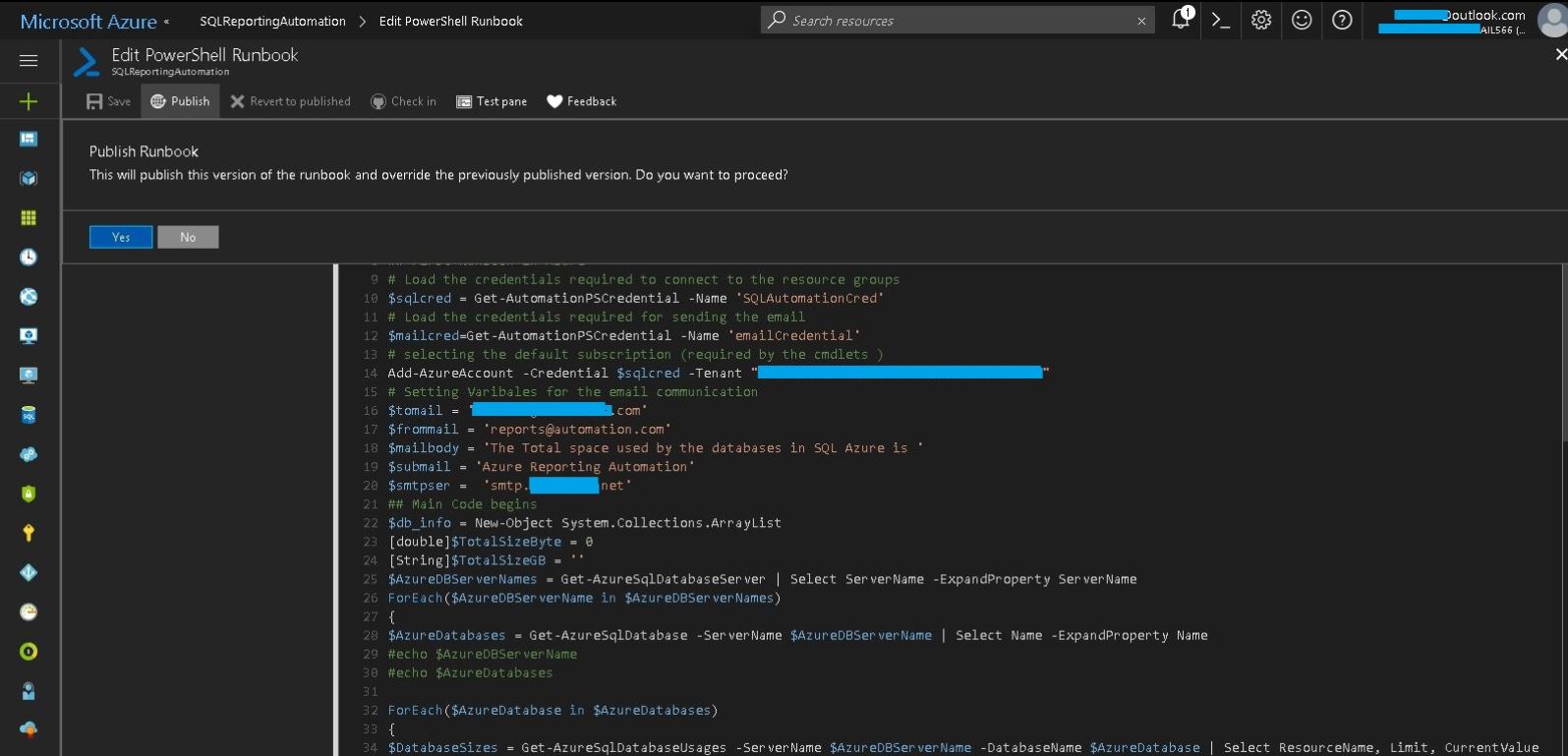This screenshot has height=756, width=1568.
Task: Open the Cloud Shell console icon
Action: 1221,20
